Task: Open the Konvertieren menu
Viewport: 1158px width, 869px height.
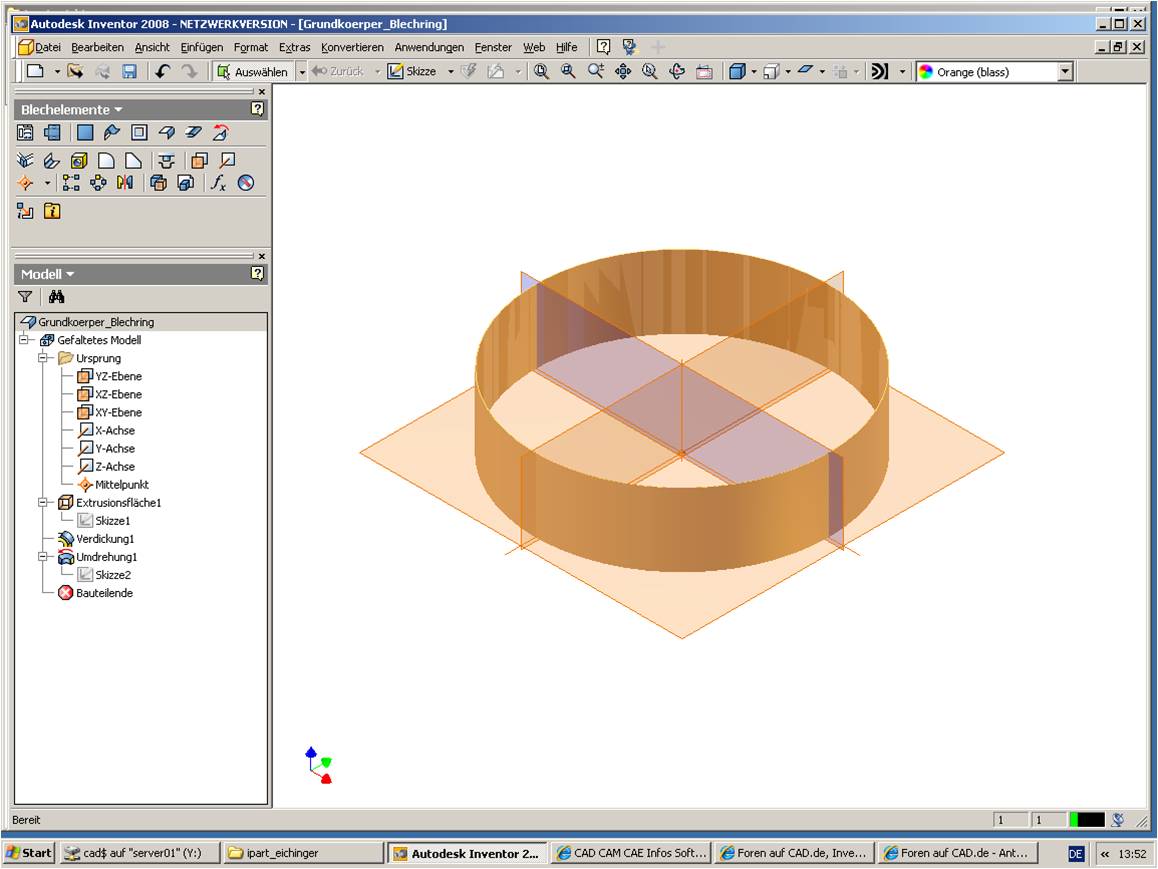Action: (x=352, y=47)
